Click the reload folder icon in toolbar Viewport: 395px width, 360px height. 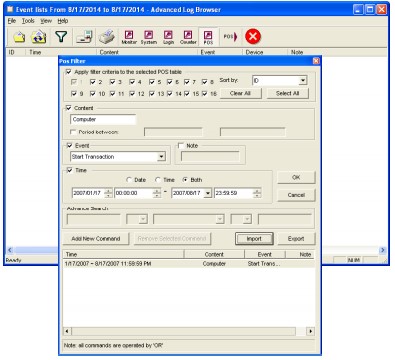click(39, 37)
